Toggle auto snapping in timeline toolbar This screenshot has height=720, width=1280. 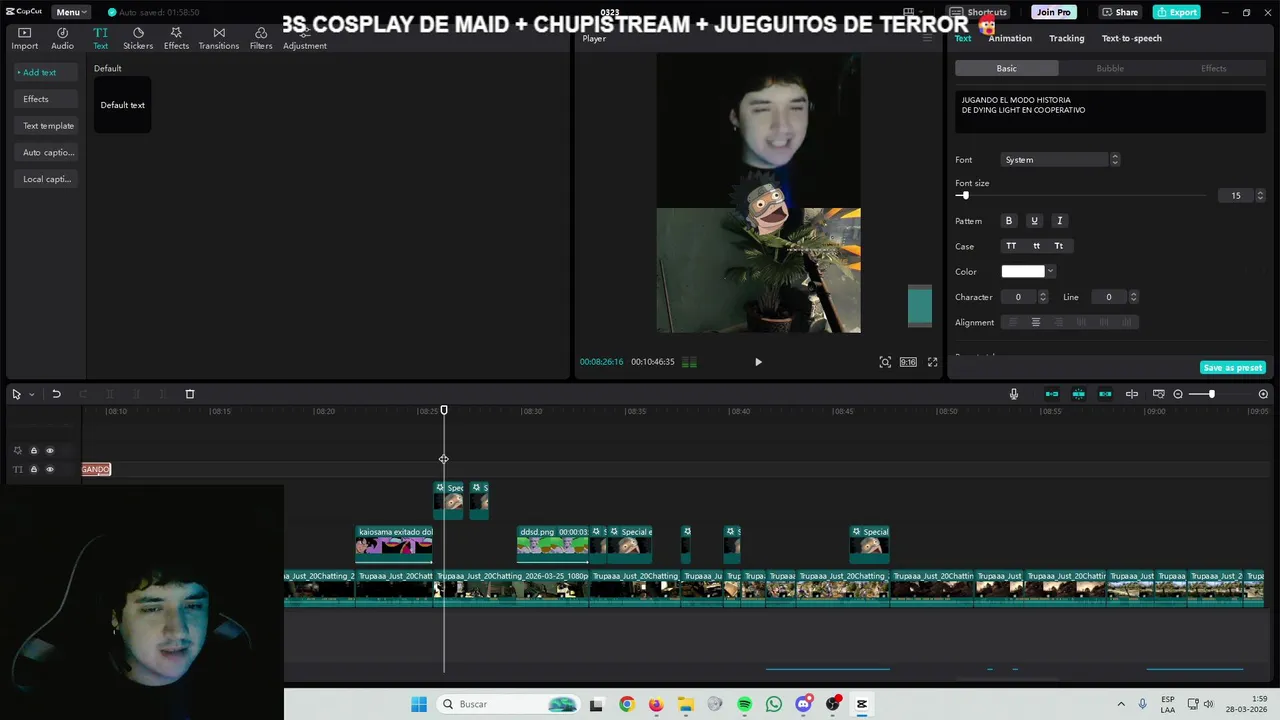tap(1078, 394)
